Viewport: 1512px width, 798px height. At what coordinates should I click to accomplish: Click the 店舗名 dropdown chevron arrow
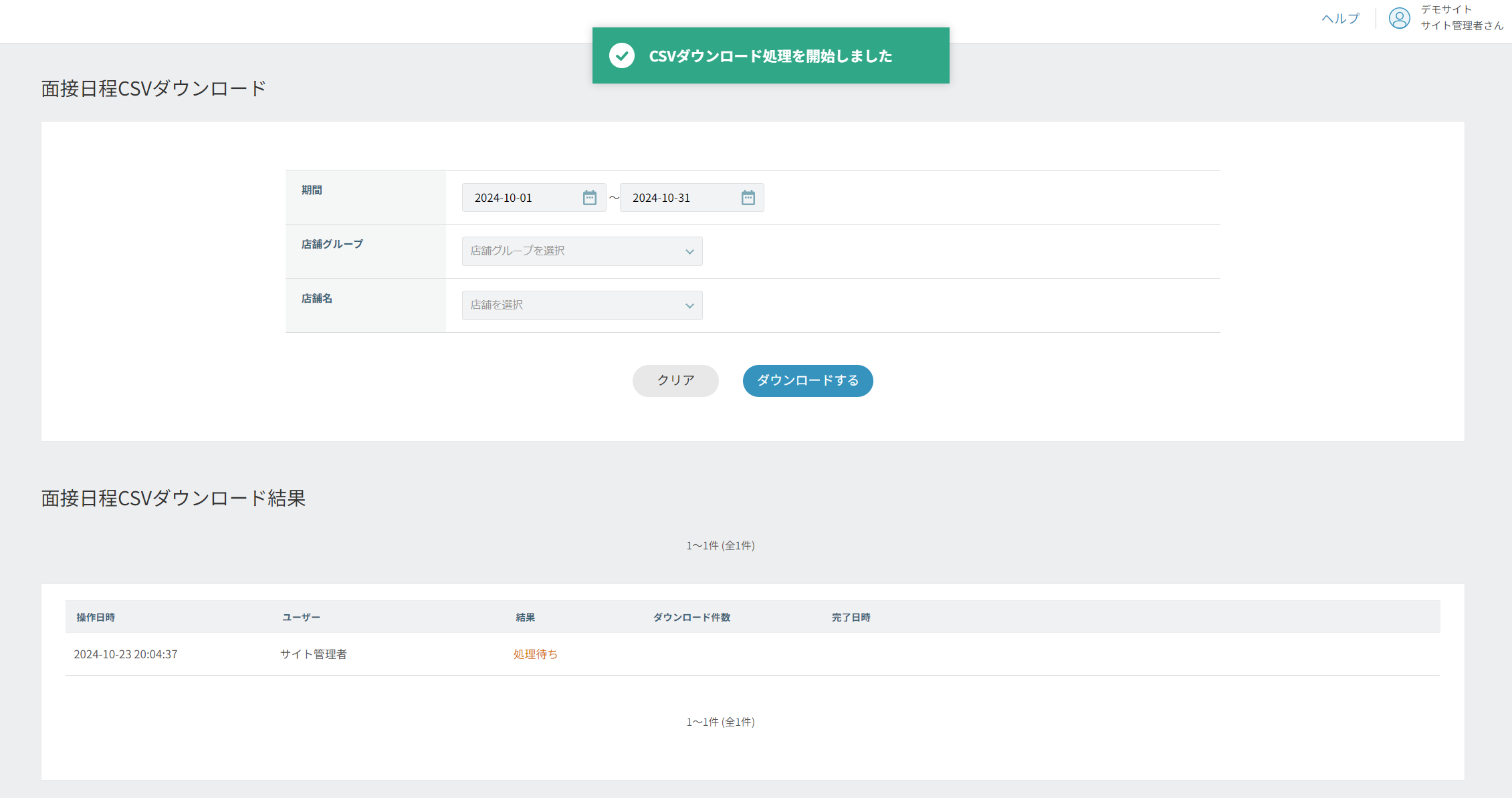(689, 306)
